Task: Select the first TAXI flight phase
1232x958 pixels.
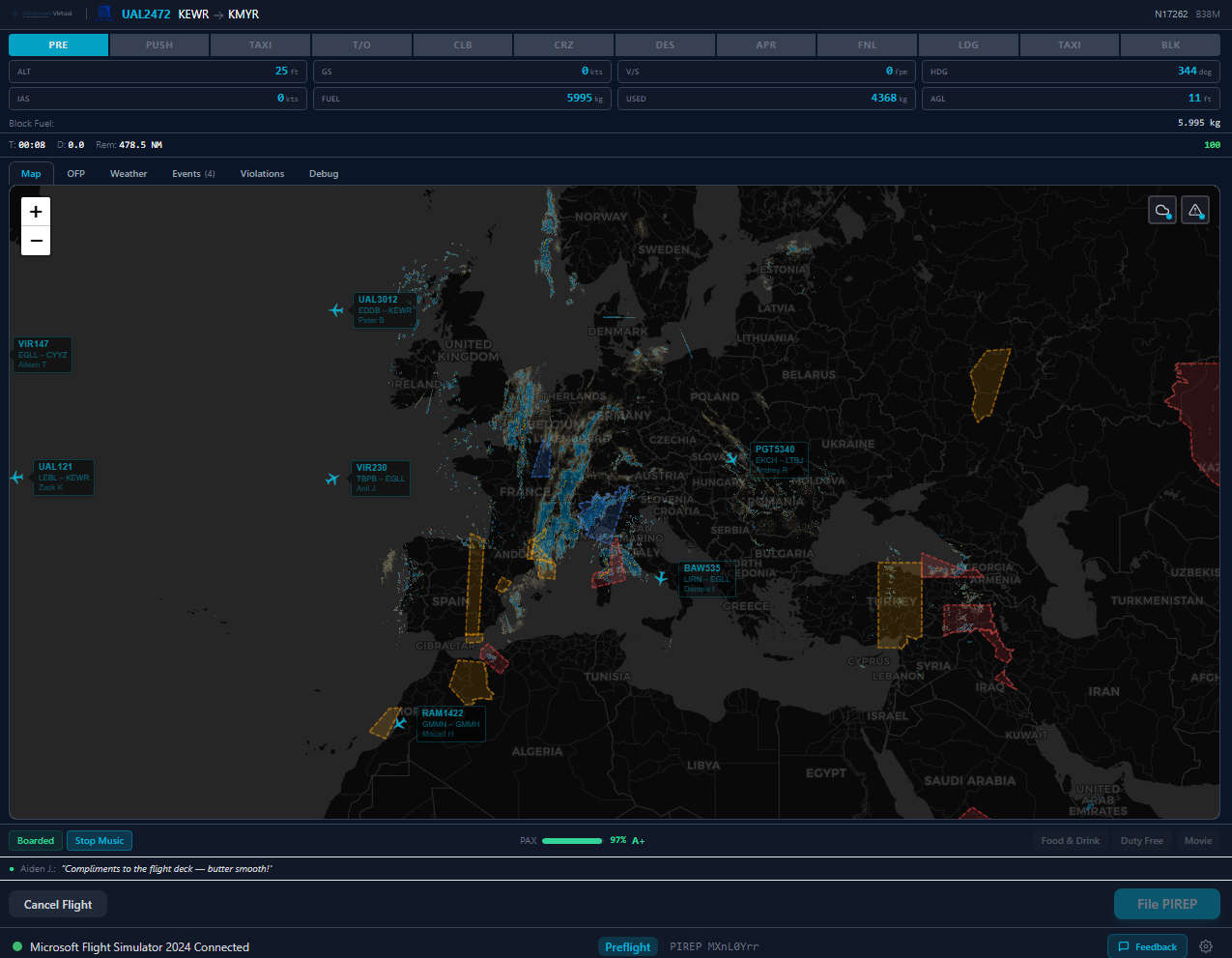Action: click(x=261, y=44)
